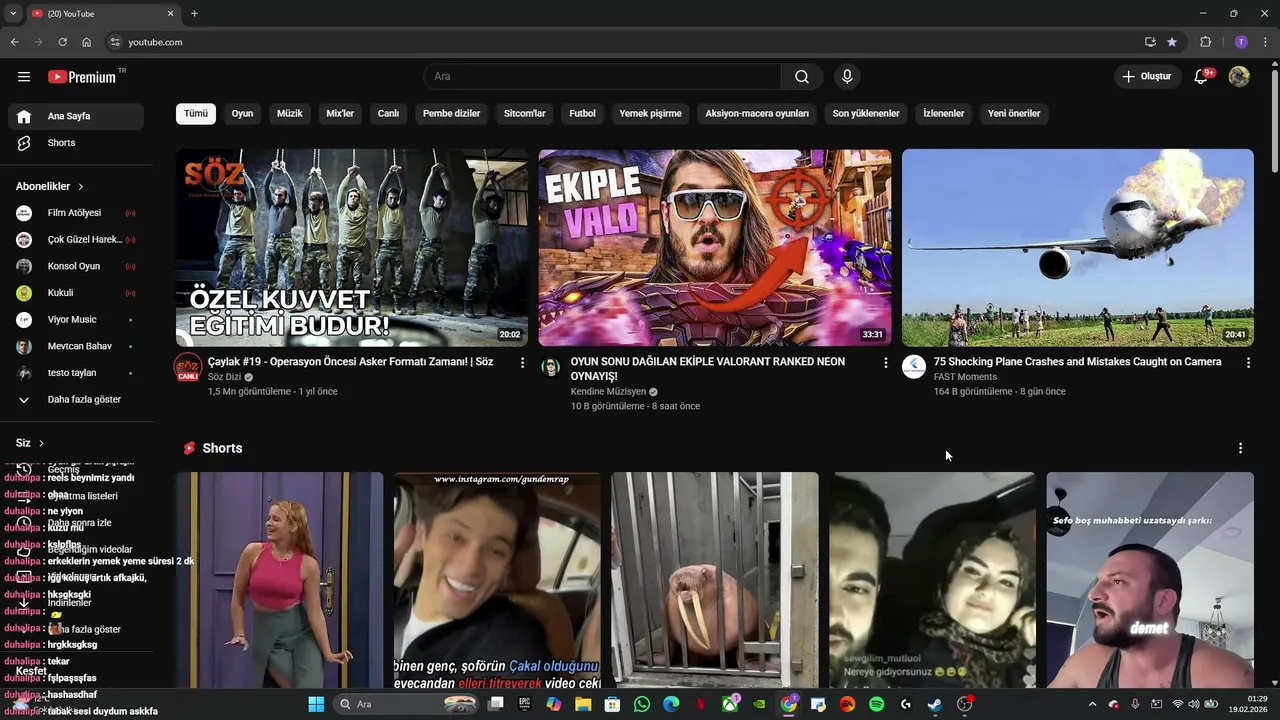Open the walrus Shorts thumbnail
The image size is (1280, 720).
(x=715, y=580)
